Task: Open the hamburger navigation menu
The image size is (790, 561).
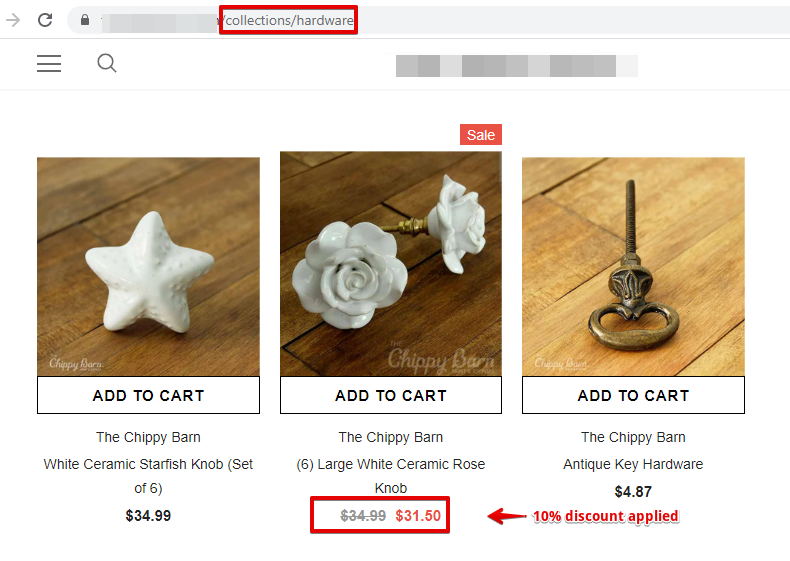Action: (49, 64)
